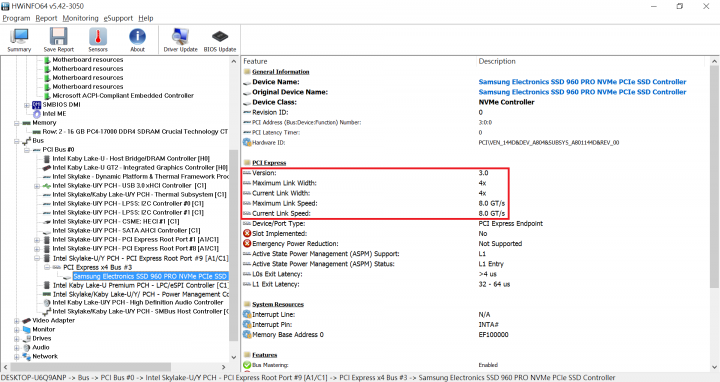Click the Original Device Name Samsung link
Viewport: 720px width, 382px height.
[x=582, y=92]
